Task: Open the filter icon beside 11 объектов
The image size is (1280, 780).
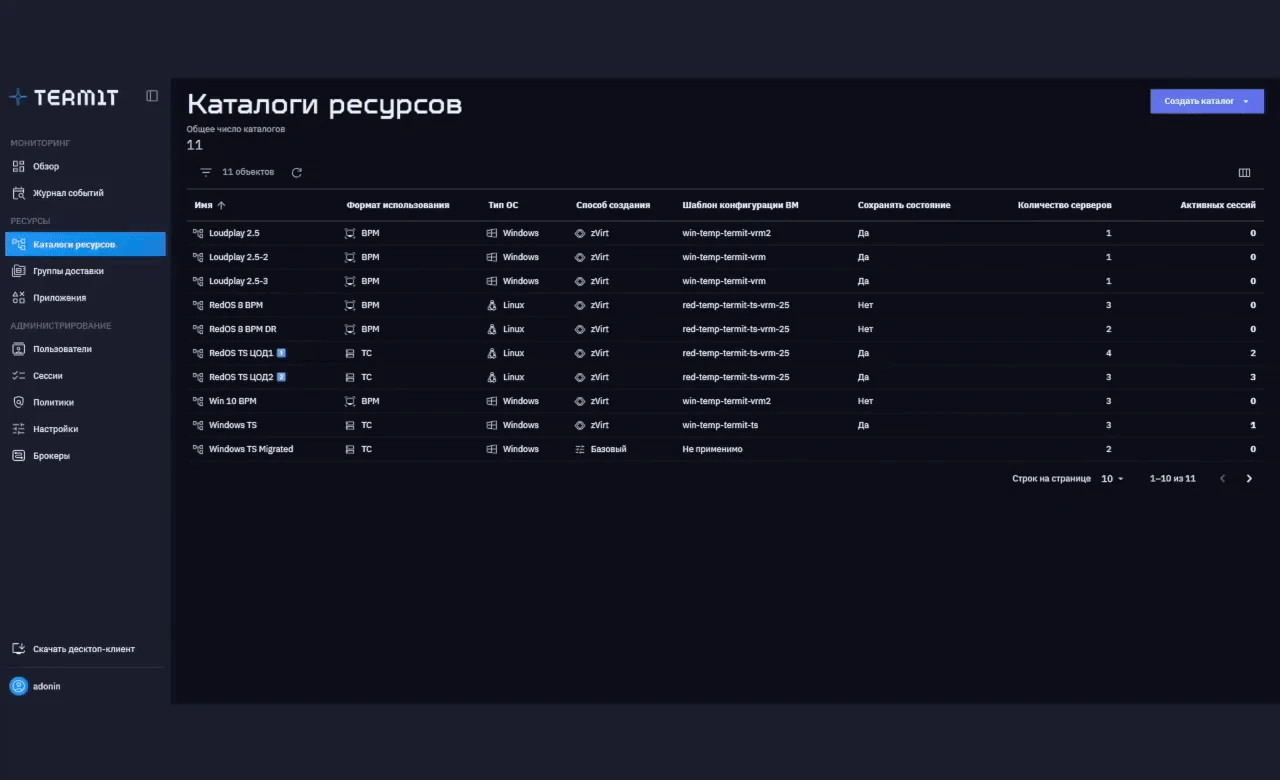Action: coord(206,172)
